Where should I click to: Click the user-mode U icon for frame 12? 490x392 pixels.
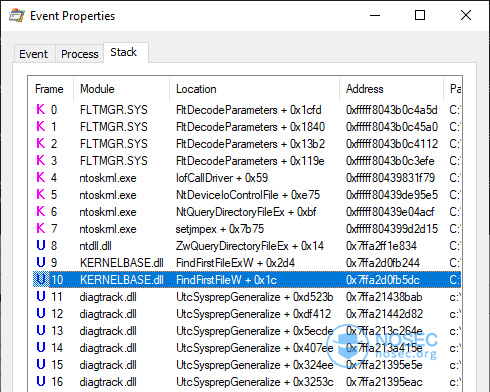pos(41,313)
